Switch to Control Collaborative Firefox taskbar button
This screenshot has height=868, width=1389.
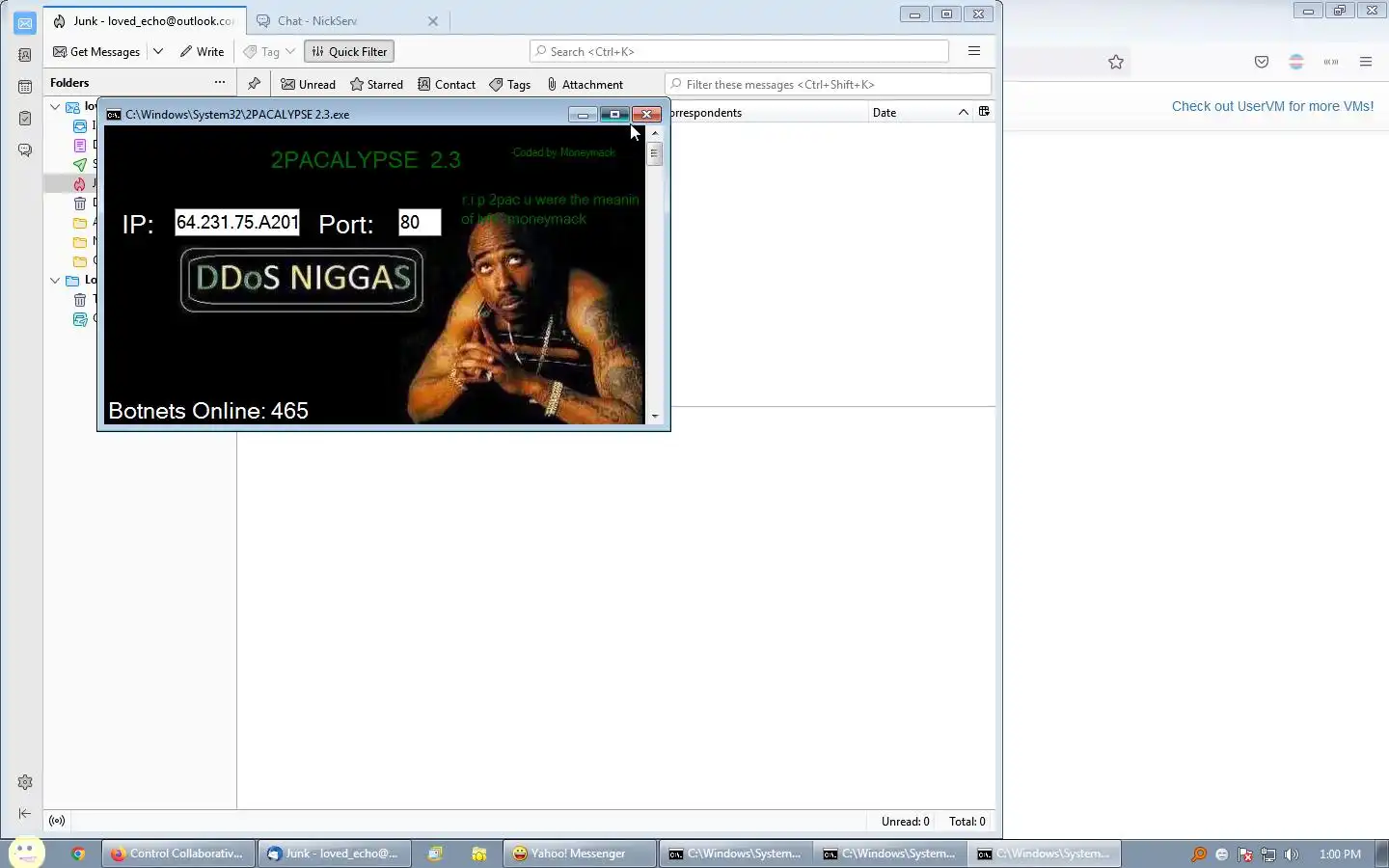coord(179,854)
